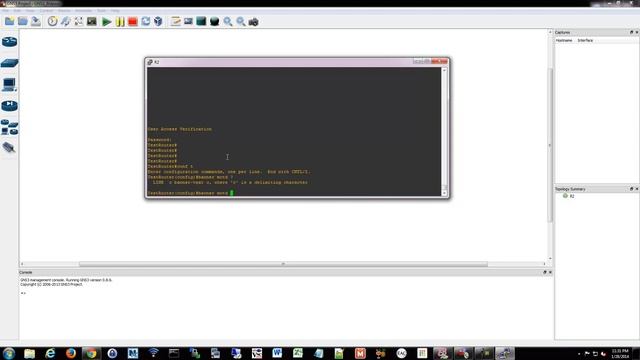
Task: Open Google Chrome from the taskbar
Action: tap(91, 353)
